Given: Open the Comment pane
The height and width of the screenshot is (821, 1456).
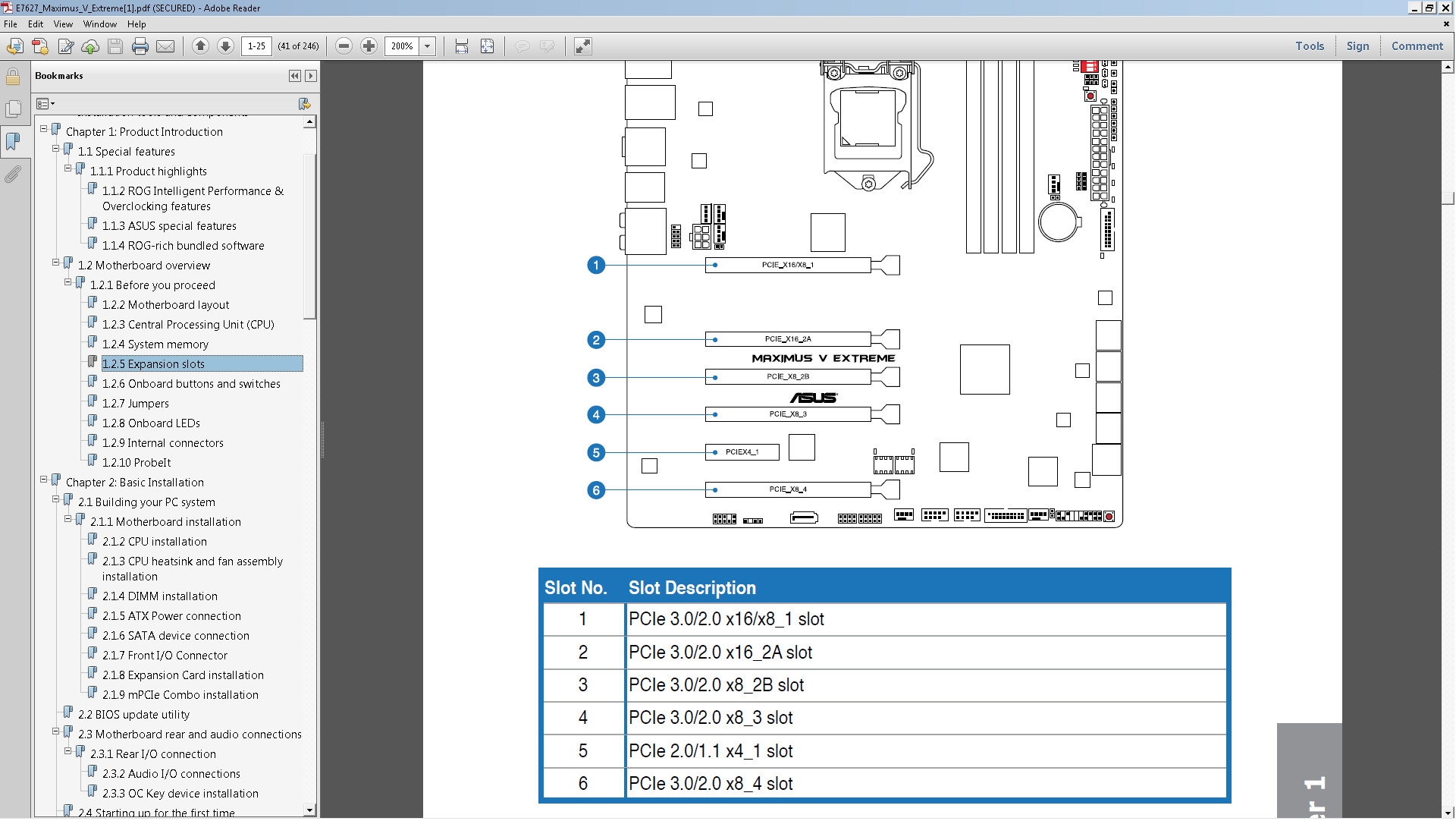Looking at the screenshot, I should click(x=1417, y=46).
